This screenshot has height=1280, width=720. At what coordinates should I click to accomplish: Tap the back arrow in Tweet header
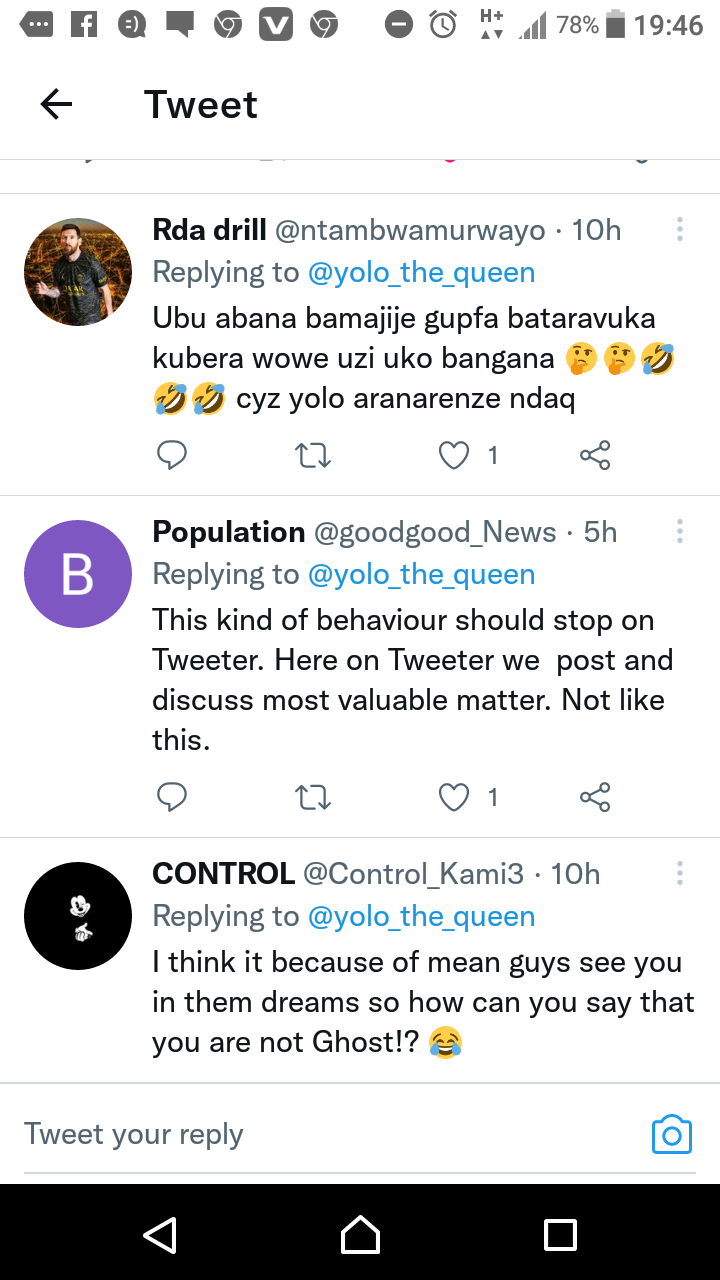pyautogui.click(x=57, y=104)
